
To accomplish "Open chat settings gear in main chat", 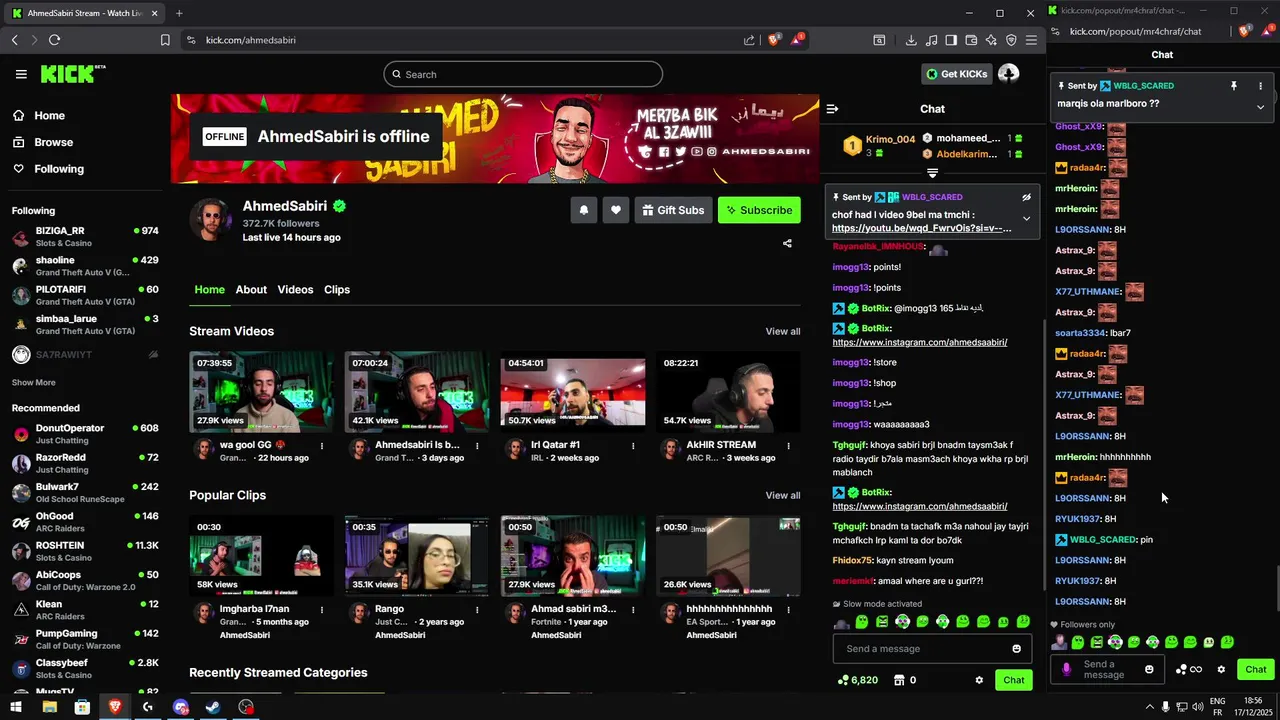I will 979,680.
